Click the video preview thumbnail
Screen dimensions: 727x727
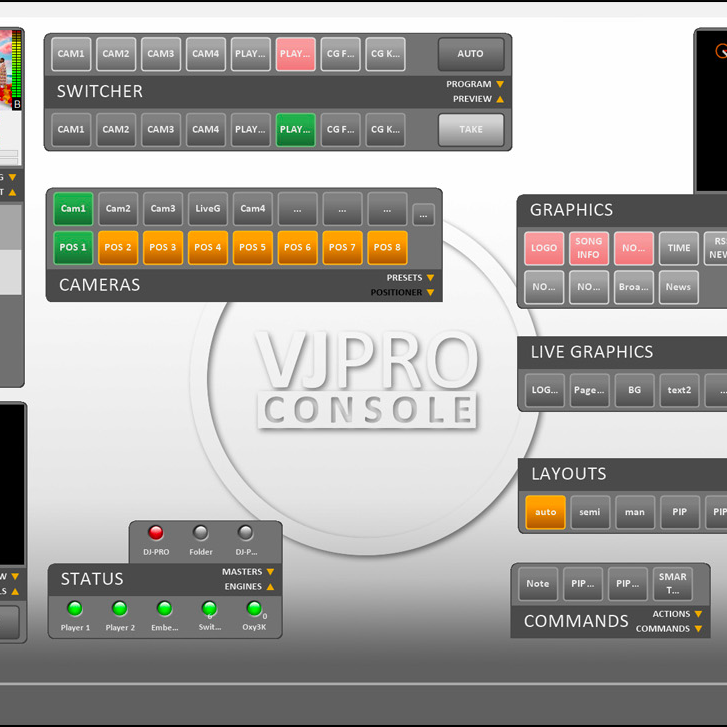pyautogui.click(x=6, y=70)
